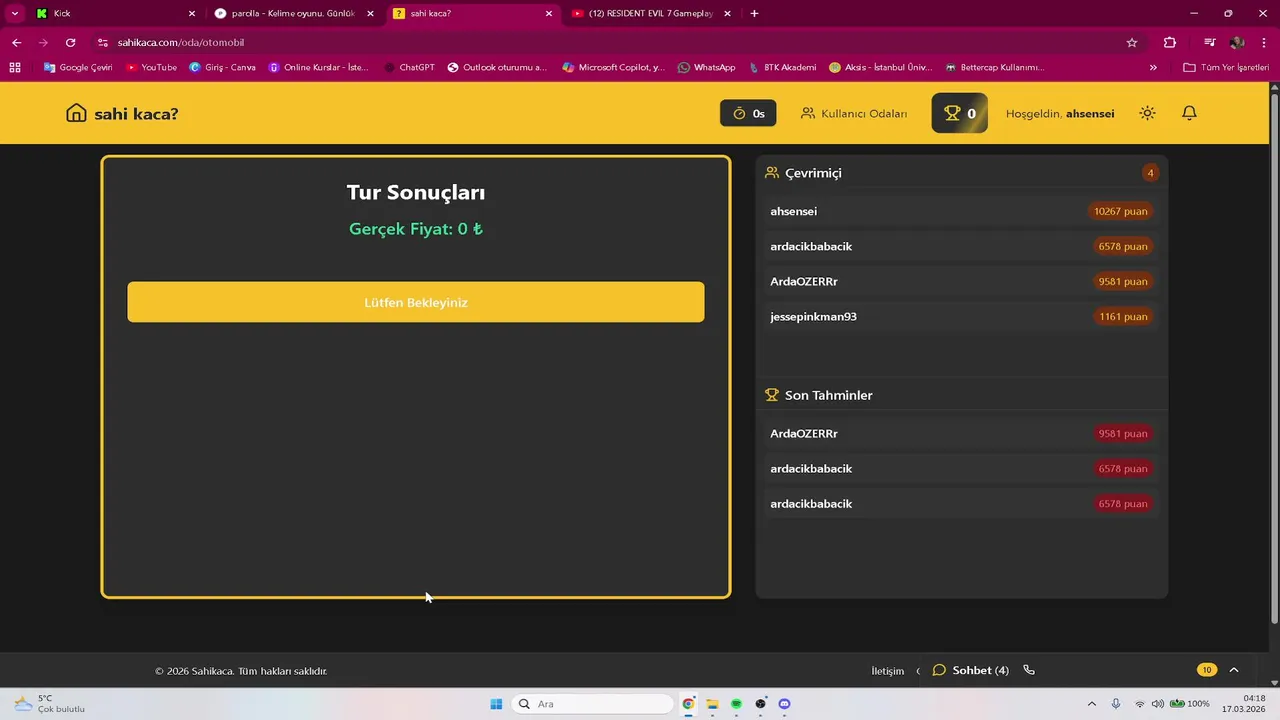Click the yellow 10 badge in footer
1280x720 pixels.
(x=1207, y=670)
